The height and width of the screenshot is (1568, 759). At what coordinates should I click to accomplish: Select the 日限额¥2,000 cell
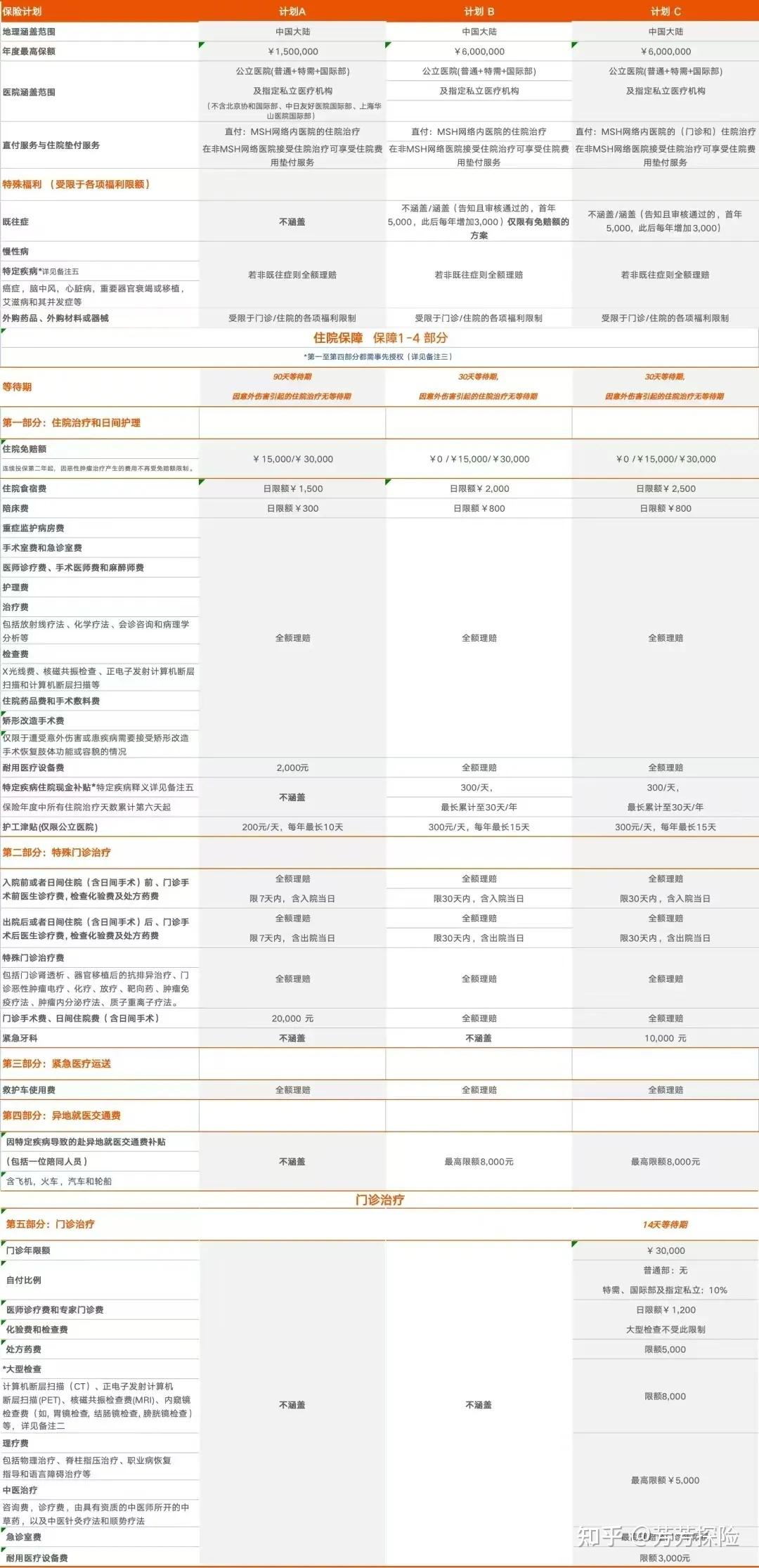(x=479, y=488)
